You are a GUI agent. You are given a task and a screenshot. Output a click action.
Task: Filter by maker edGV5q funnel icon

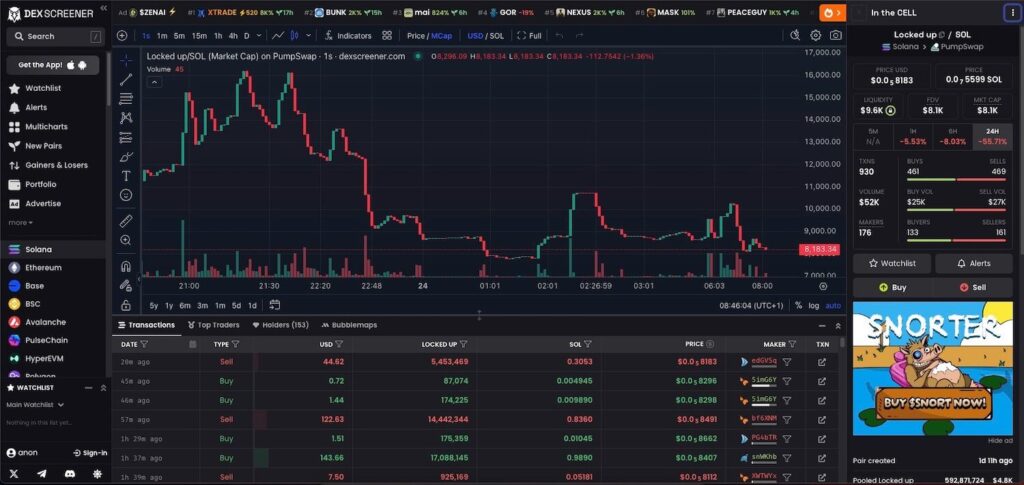click(x=787, y=362)
